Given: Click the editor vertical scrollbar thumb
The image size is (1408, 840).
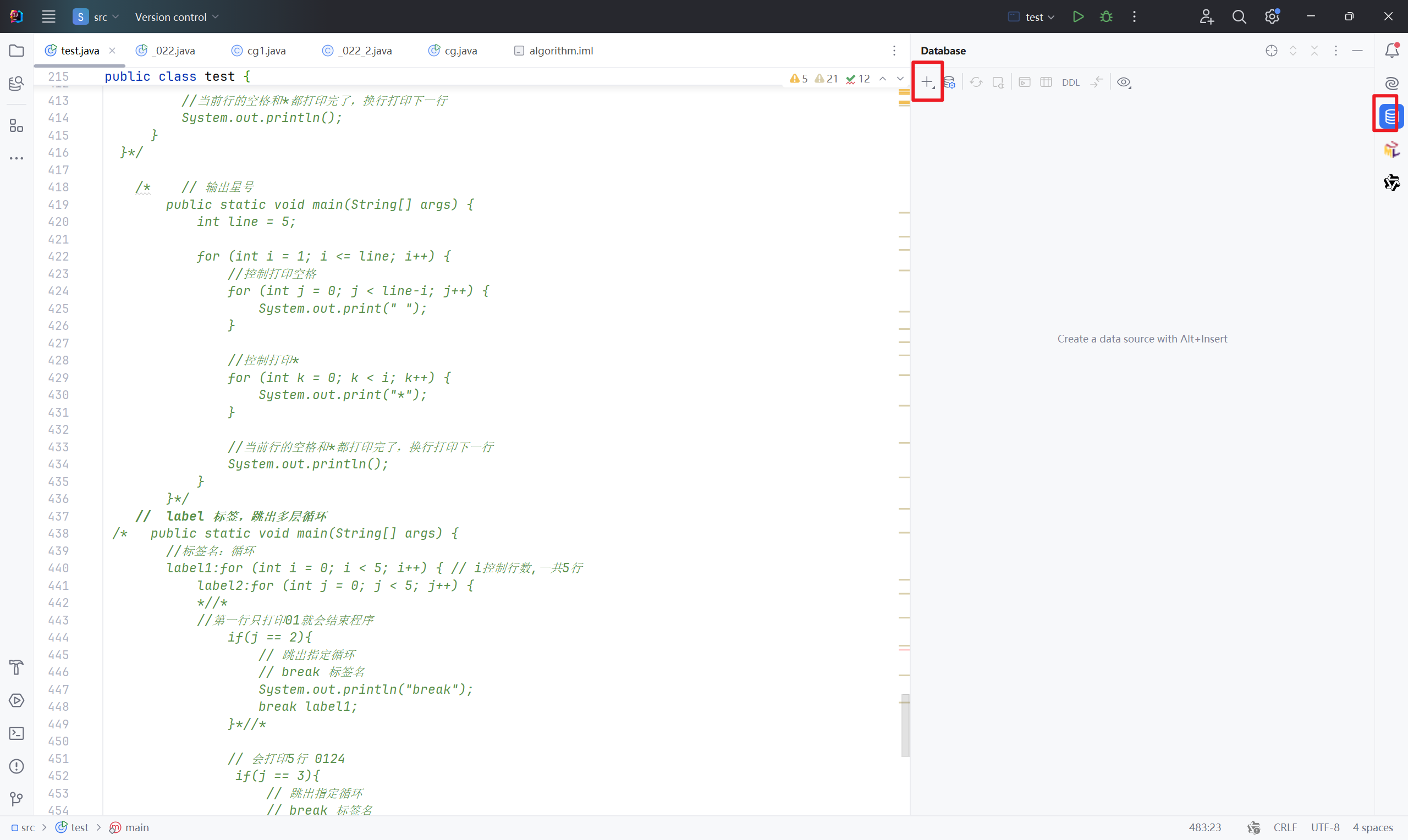Looking at the screenshot, I should pyautogui.click(x=905, y=725).
